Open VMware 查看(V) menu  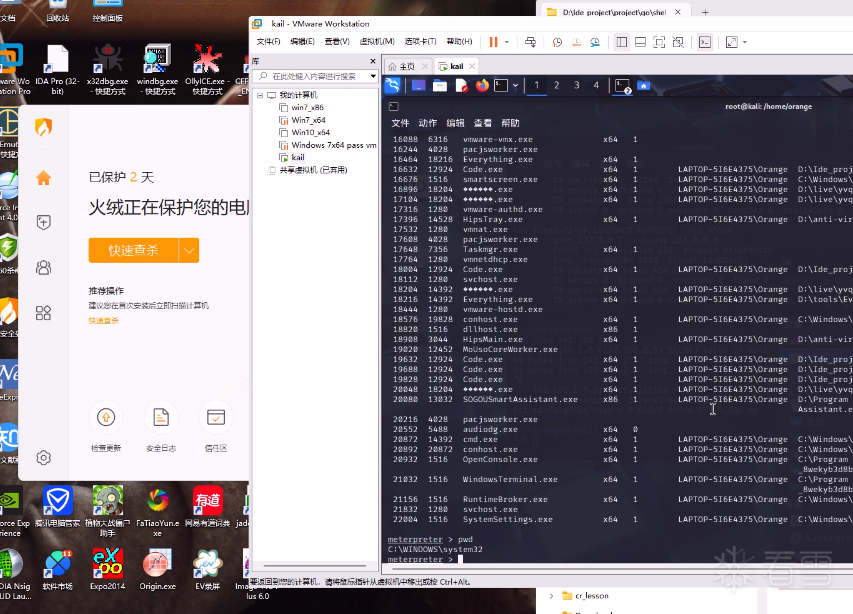click(337, 42)
